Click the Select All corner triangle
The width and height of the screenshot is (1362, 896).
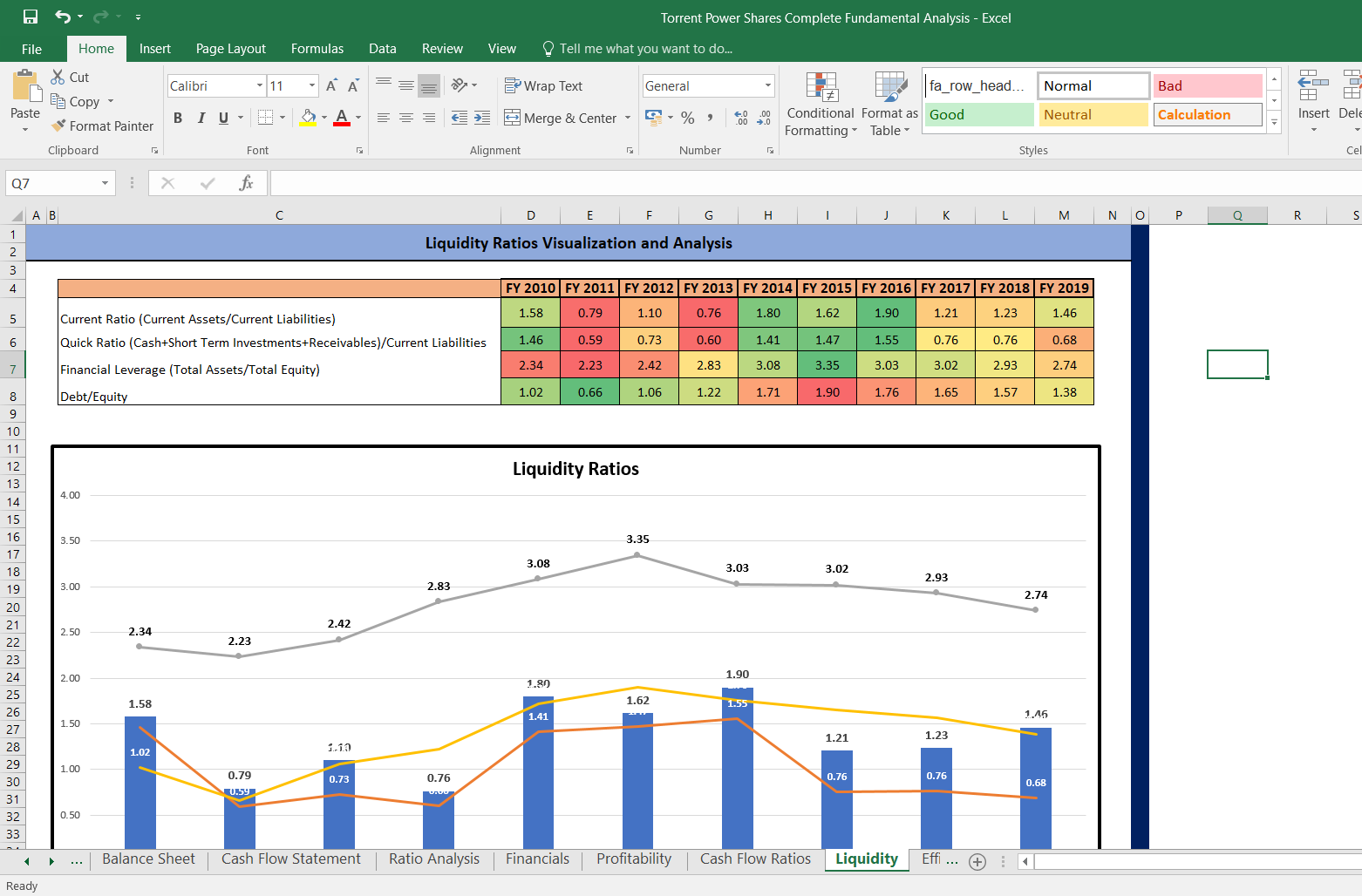(16, 215)
